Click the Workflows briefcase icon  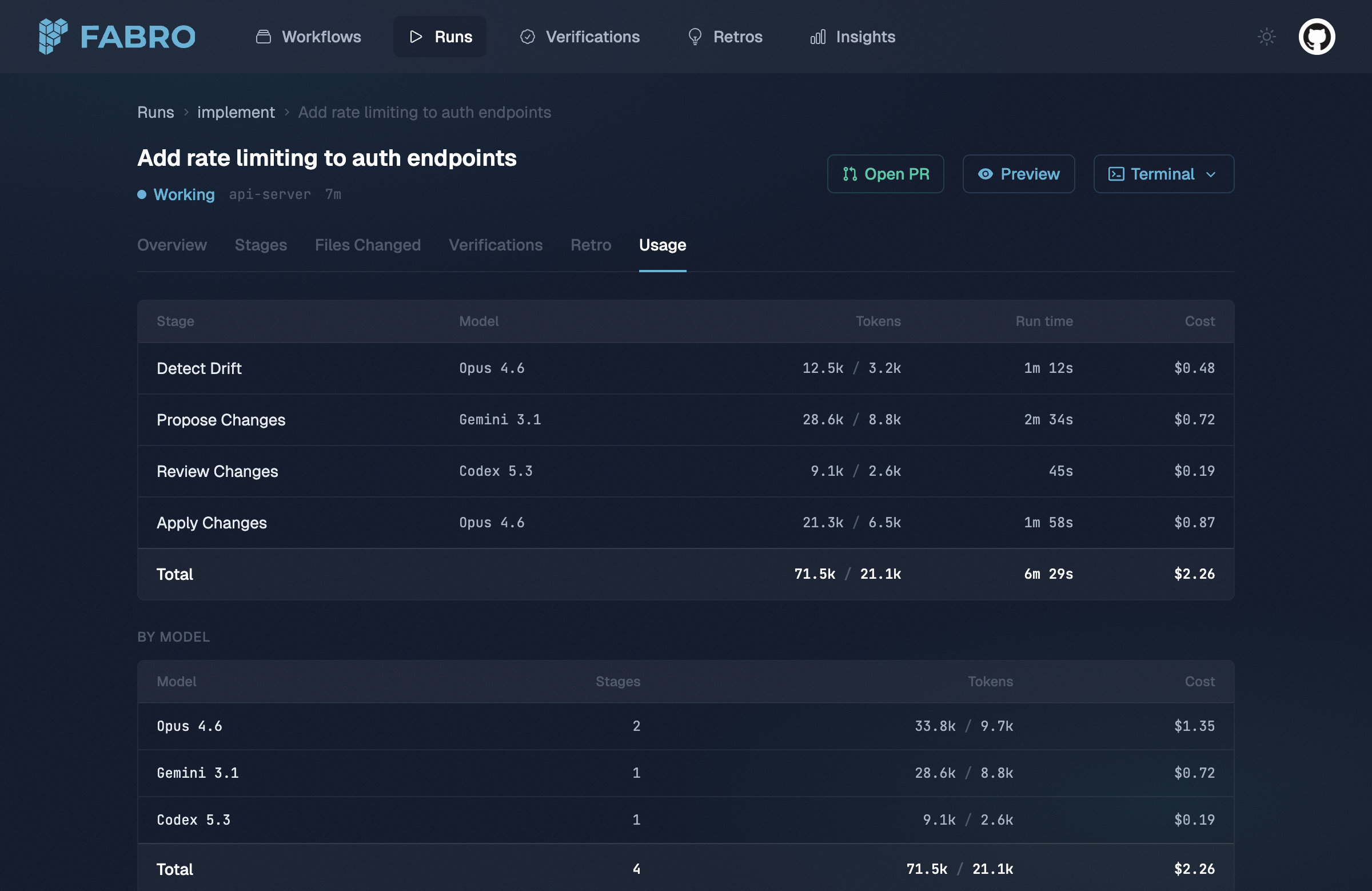[x=262, y=36]
